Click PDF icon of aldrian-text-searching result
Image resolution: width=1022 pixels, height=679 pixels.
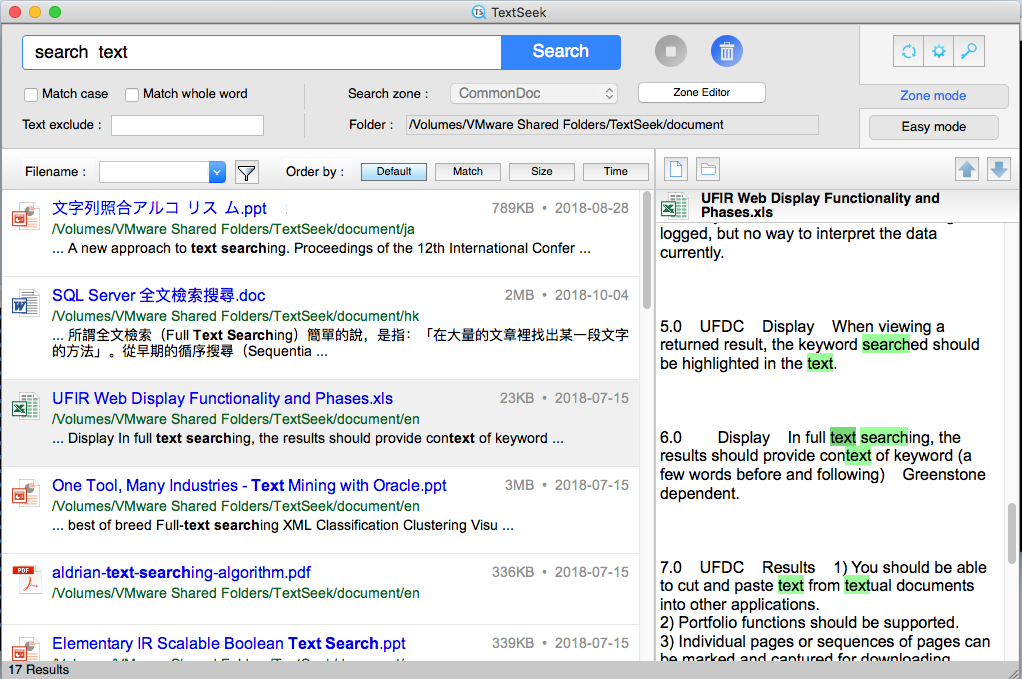tap(26, 579)
